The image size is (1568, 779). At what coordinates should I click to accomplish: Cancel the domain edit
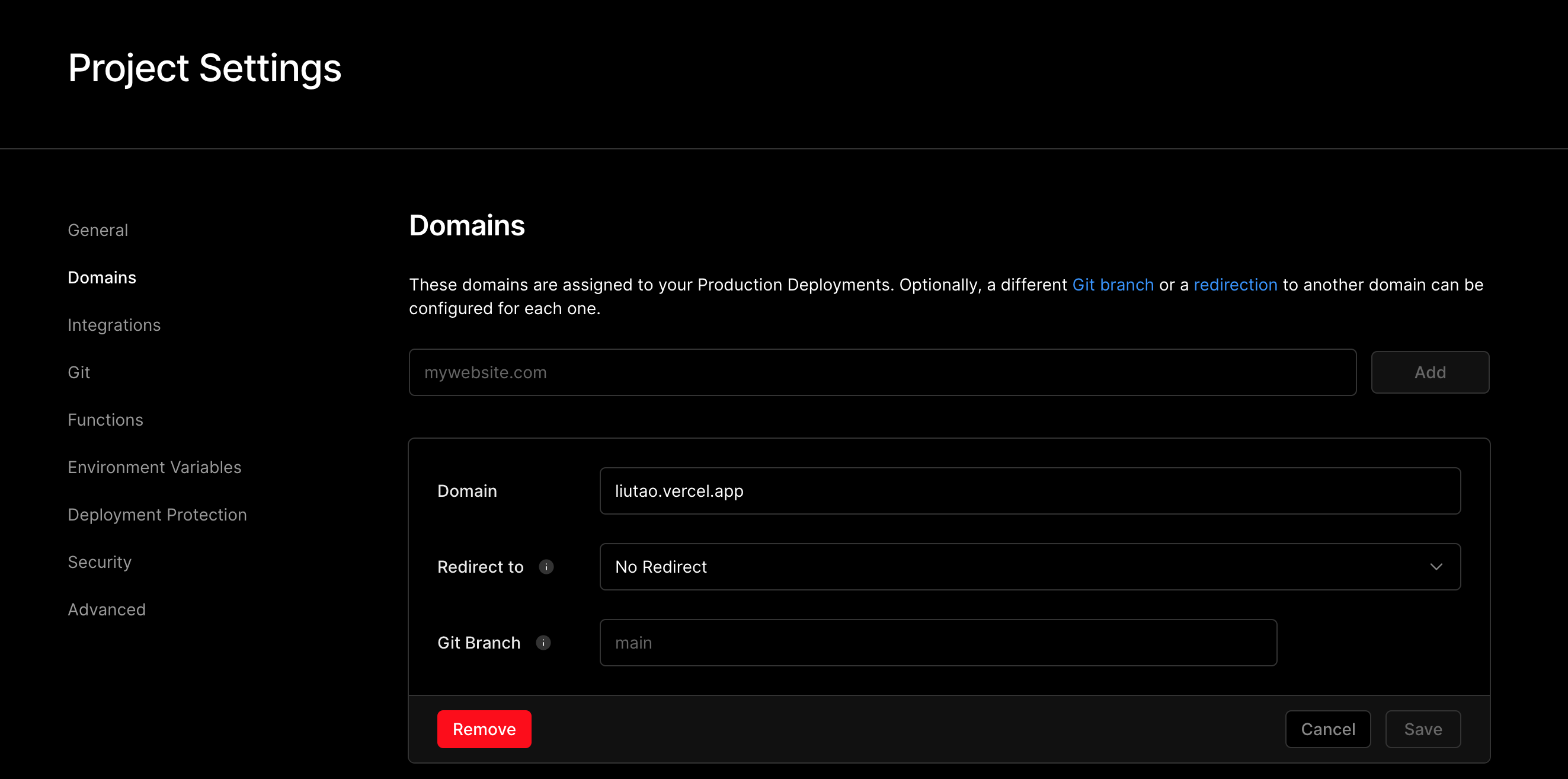(1327, 729)
